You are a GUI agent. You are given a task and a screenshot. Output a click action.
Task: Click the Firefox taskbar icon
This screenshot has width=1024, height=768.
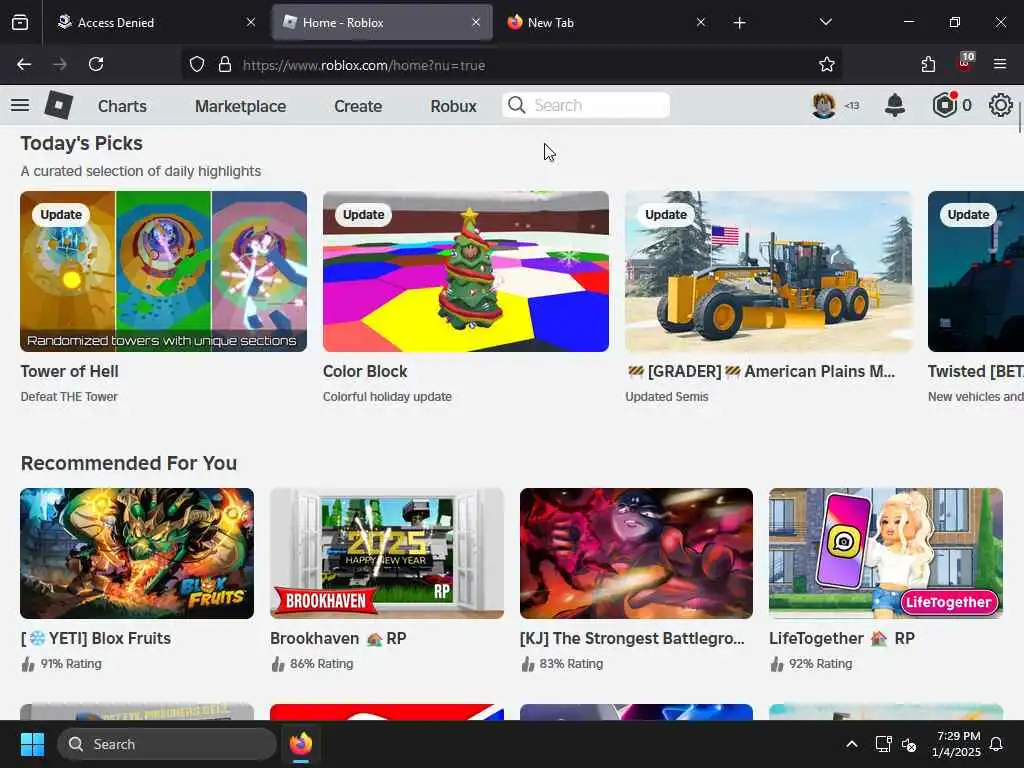point(300,744)
